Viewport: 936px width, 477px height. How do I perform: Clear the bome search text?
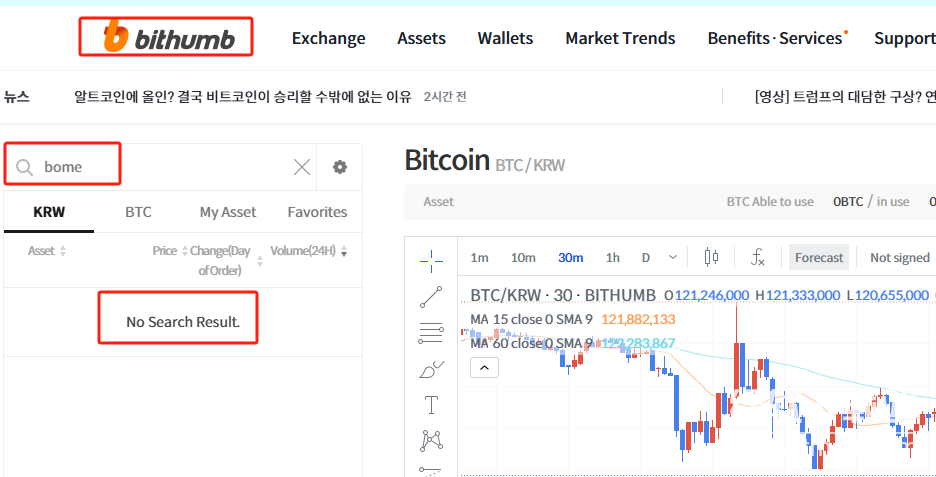pyautogui.click(x=302, y=167)
